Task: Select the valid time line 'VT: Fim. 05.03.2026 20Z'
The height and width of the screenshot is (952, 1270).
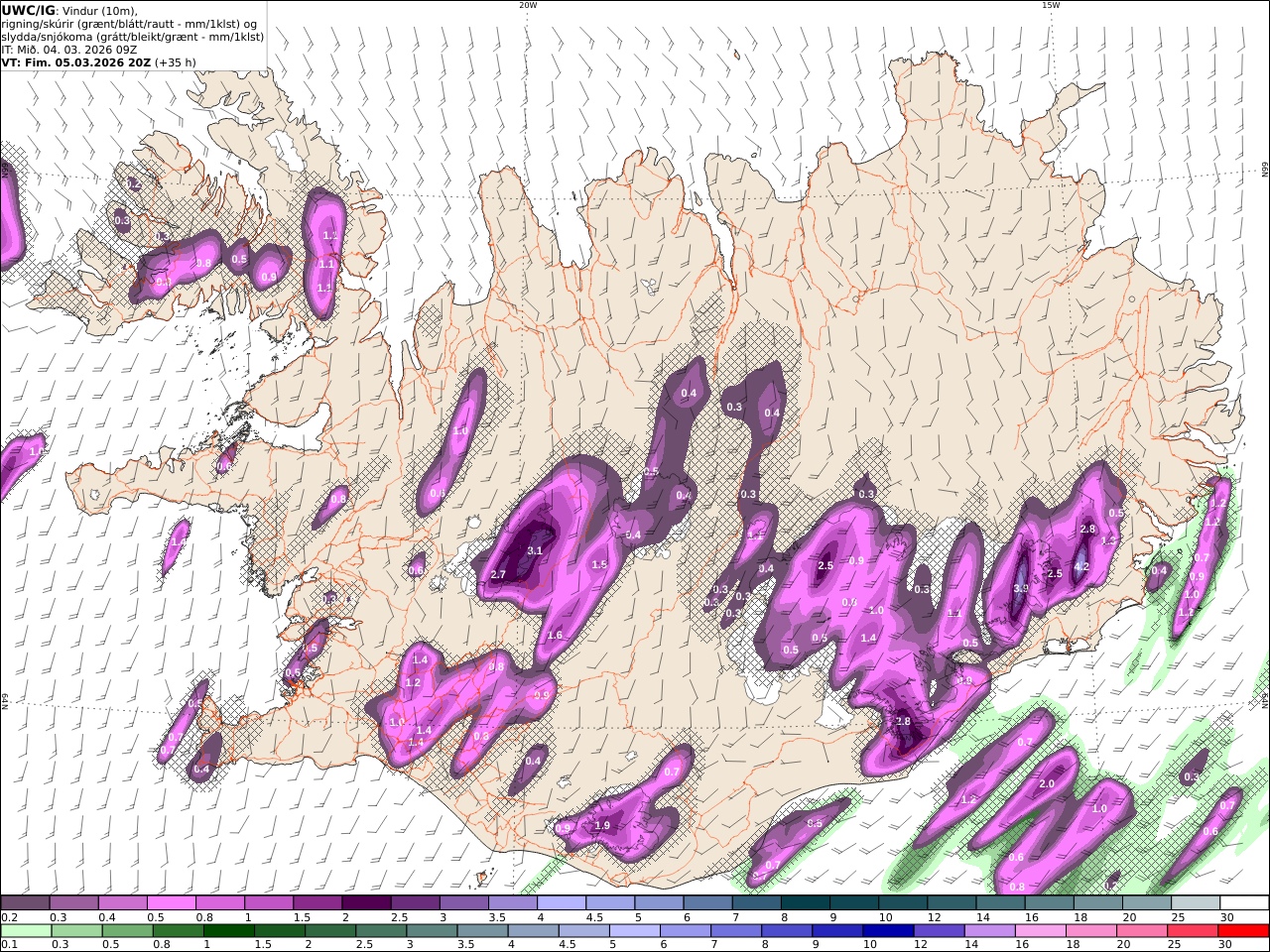Action: [x=77, y=62]
